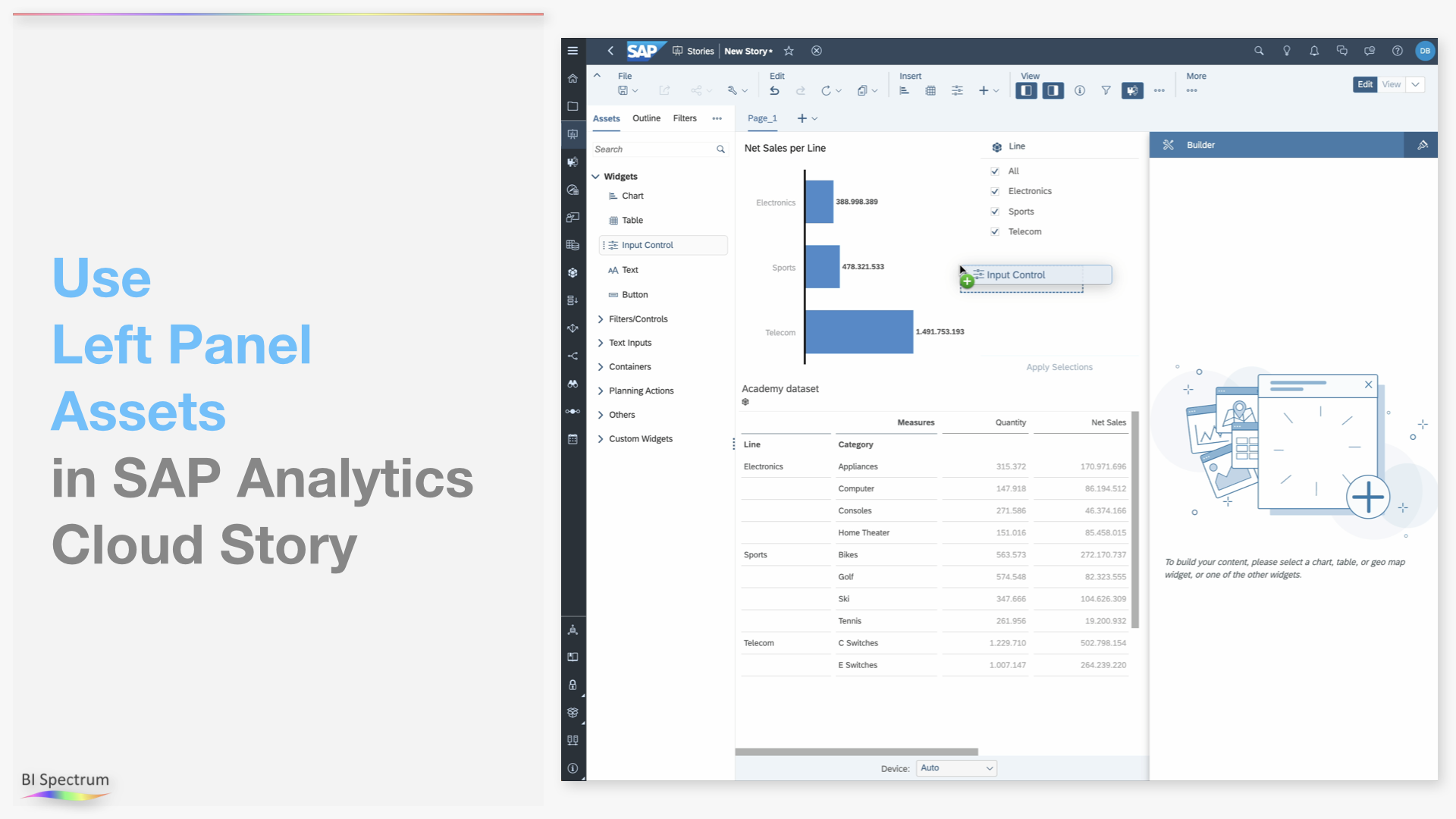The image size is (1456, 819).
Task: Click the horizontal scrollbar under canvas
Action: click(857, 752)
